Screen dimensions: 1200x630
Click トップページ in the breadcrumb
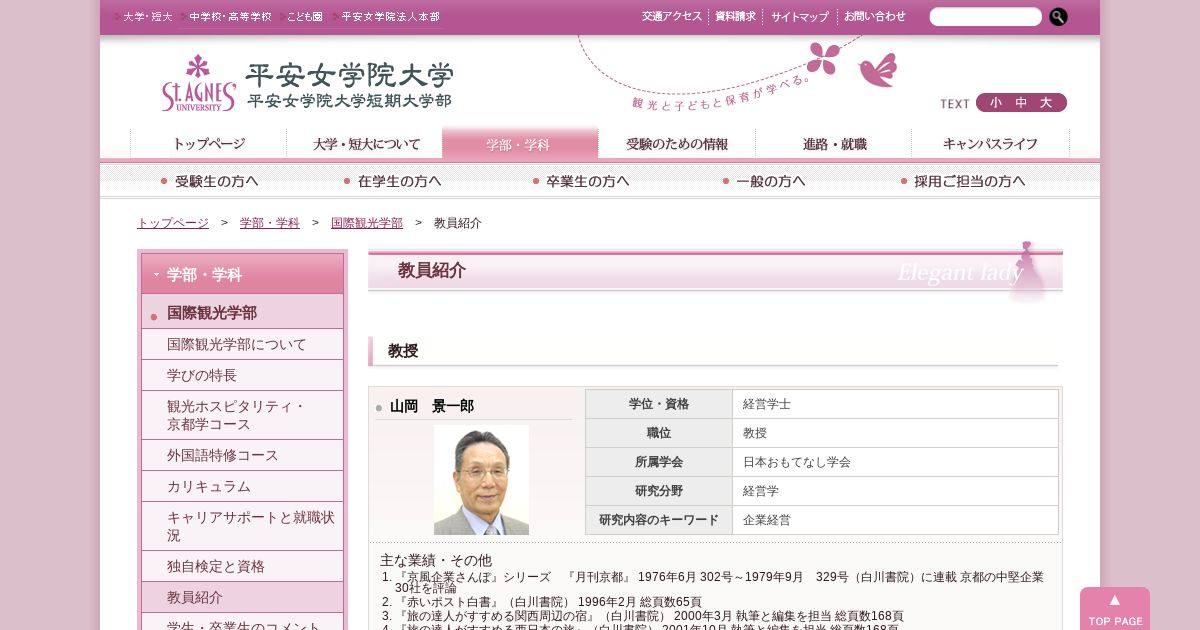[x=173, y=223]
